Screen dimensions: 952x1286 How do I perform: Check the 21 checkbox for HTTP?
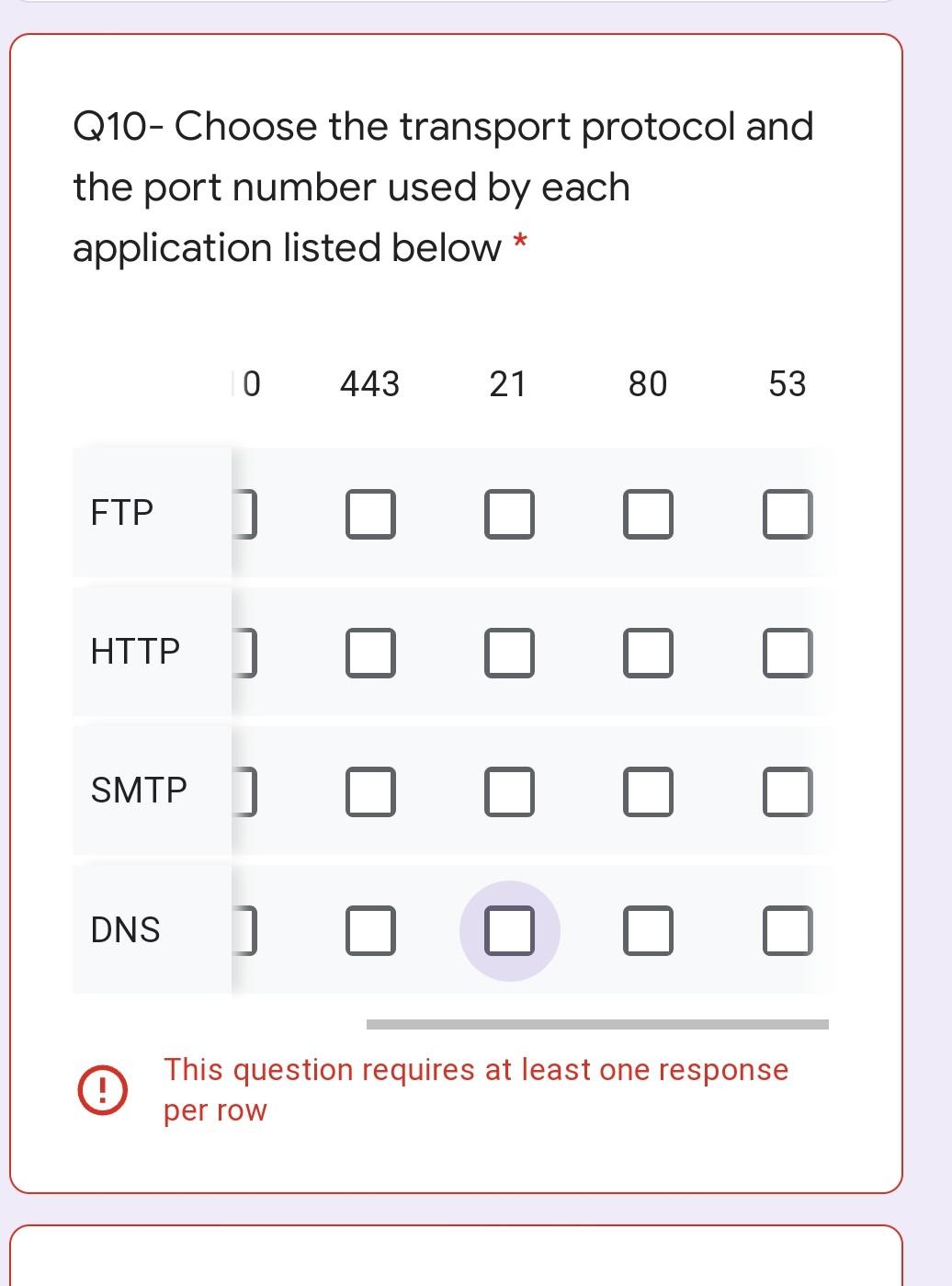511,654
